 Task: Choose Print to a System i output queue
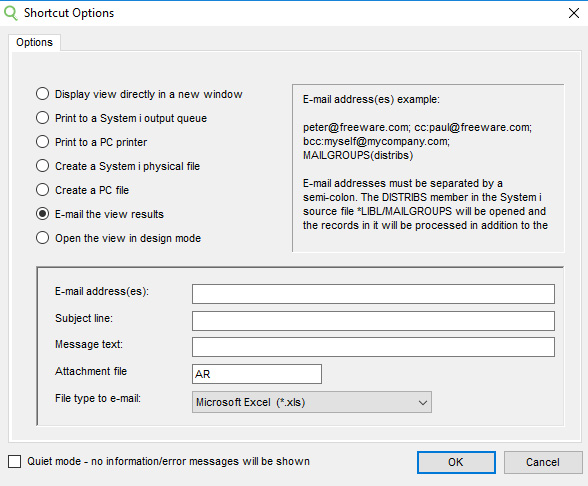pos(42,118)
